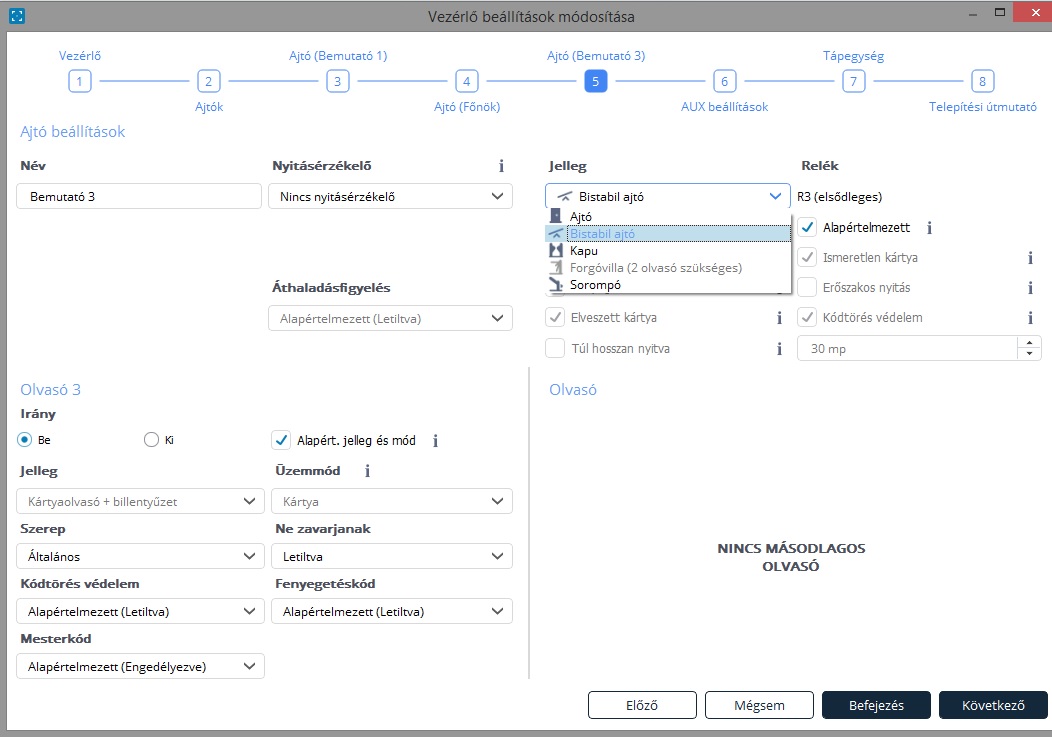Open info icon for Ismeretlen kártya
This screenshot has width=1052, height=737.
[1029, 258]
